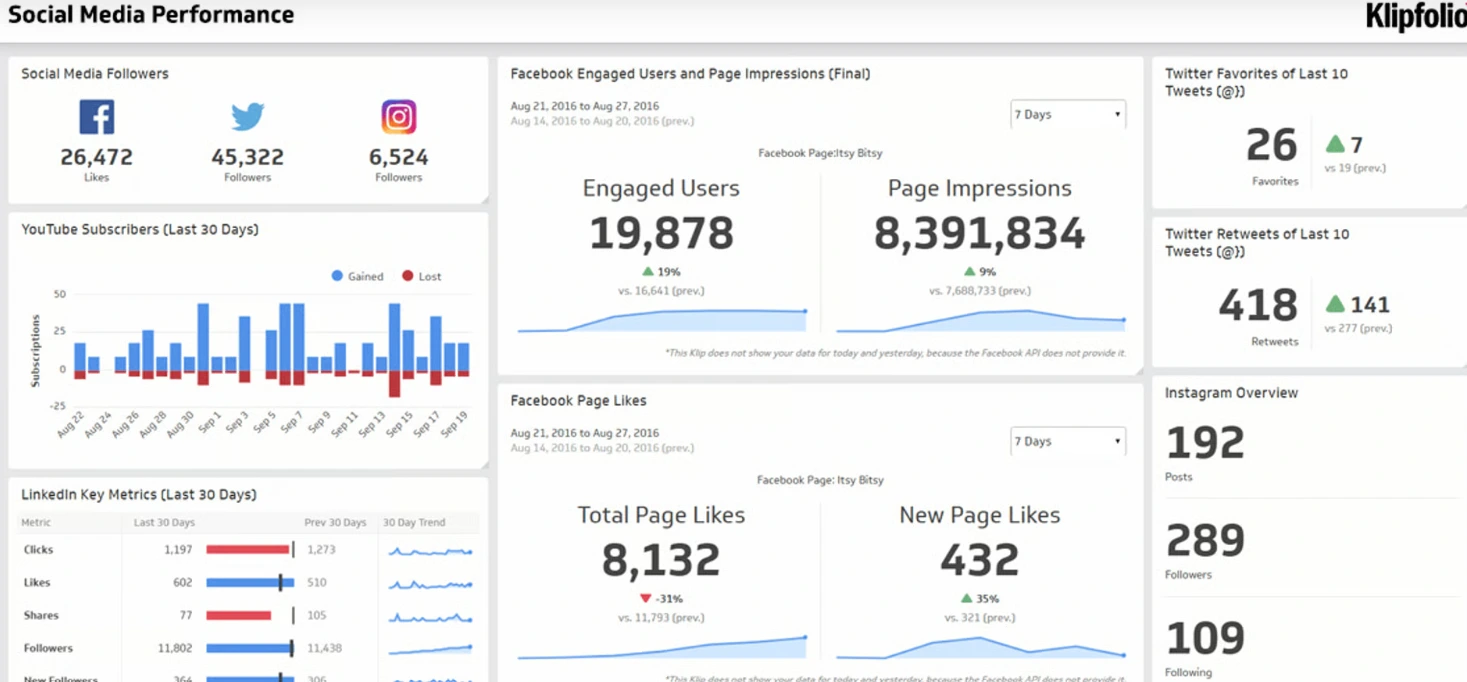Click the Page Impressions sparkline chart
The width and height of the screenshot is (1467, 682).
pyautogui.click(x=980, y=320)
